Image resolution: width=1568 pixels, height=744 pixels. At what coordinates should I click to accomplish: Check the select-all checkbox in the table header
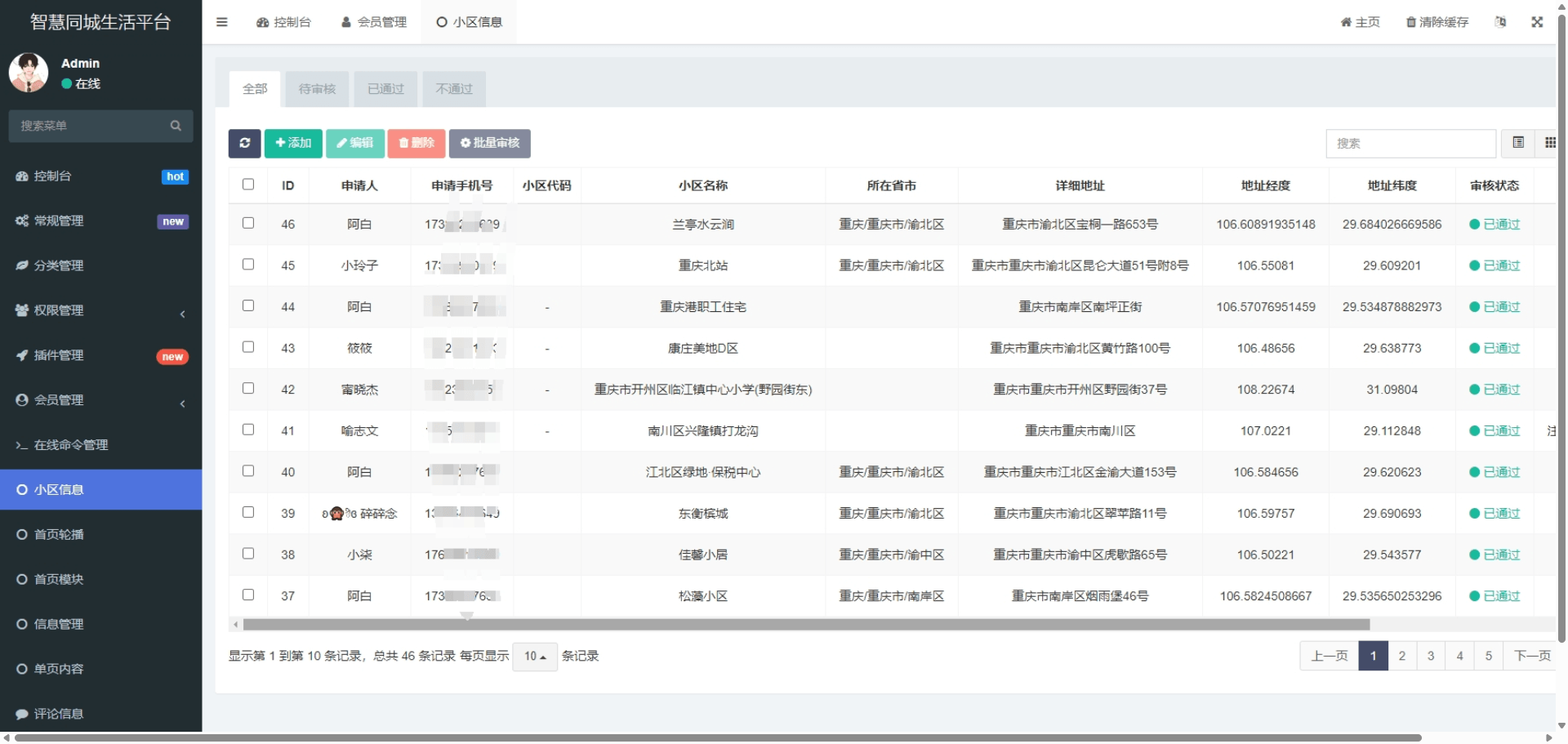248,185
